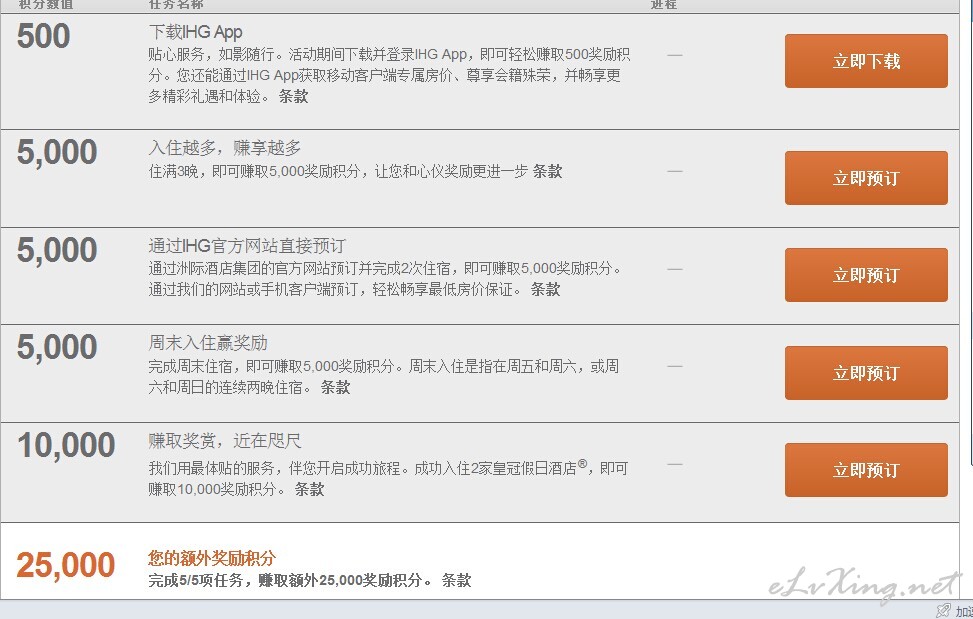973x619 pixels.
Task: Click the rocket accelerator icon in status bar
Action: click(x=943, y=611)
